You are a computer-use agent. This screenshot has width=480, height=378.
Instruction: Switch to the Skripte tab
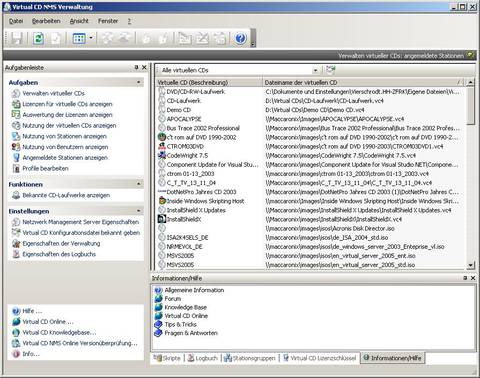pyautogui.click(x=167, y=358)
